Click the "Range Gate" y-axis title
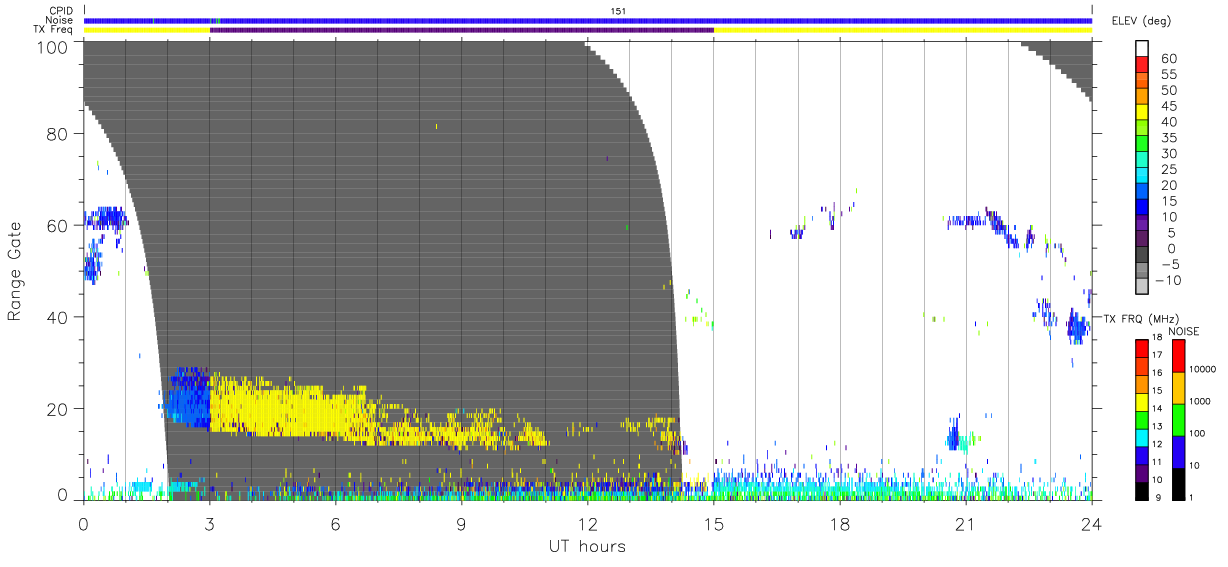1228x567 pixels. click(15, 272)
